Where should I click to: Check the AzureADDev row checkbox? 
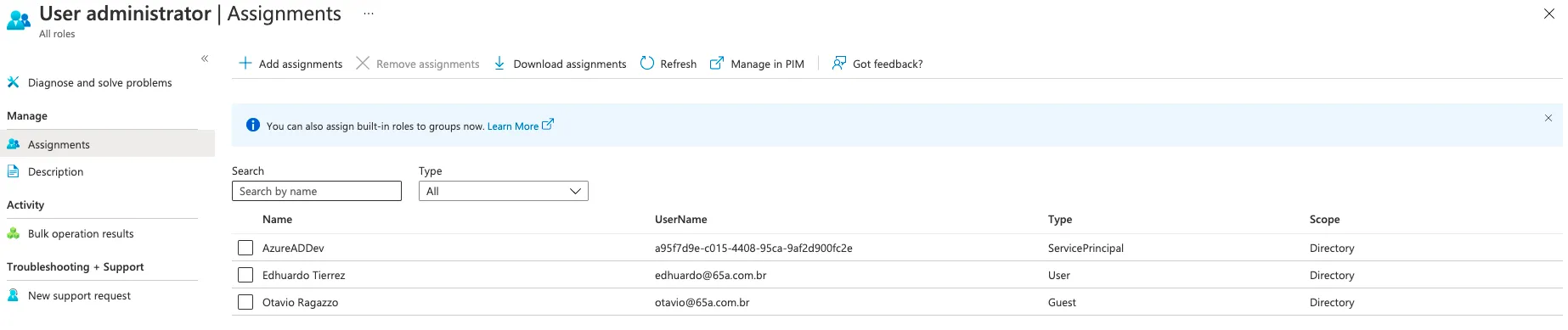pos(245,248)
